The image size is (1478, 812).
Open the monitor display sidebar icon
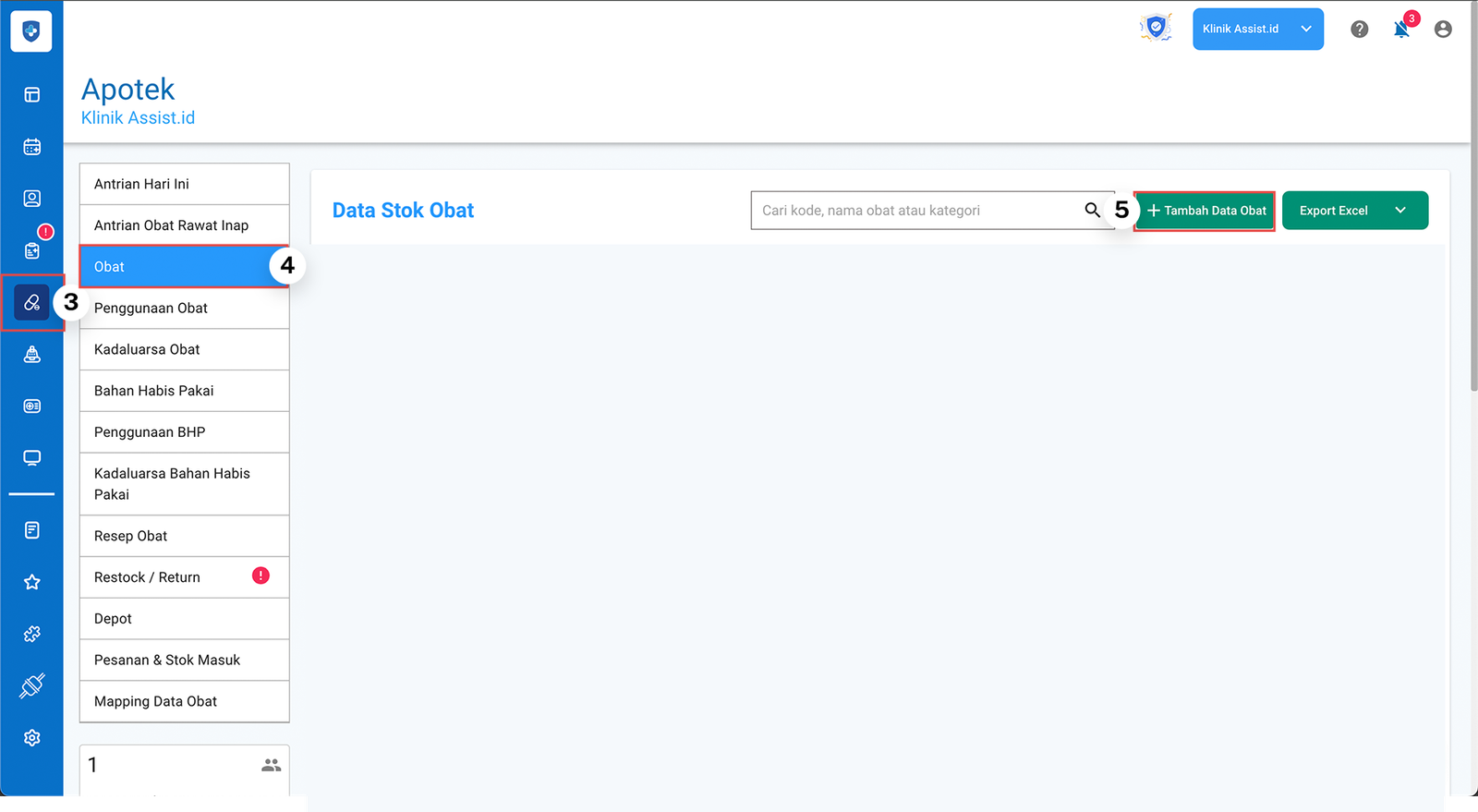pyautogui.click(x=32, y=458)
